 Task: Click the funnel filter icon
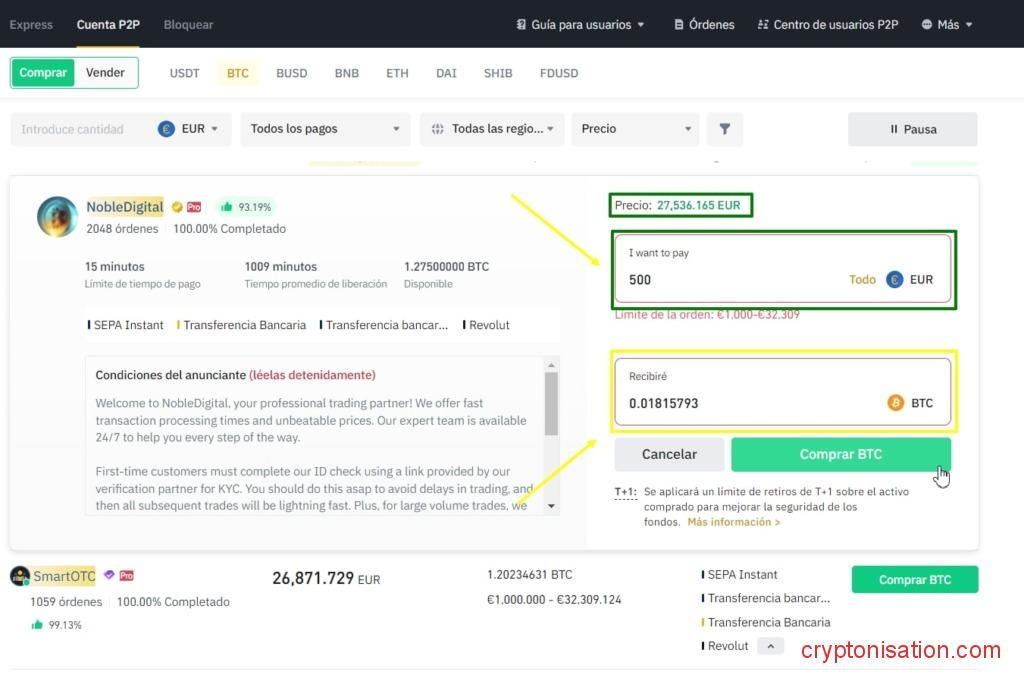pos(725,129)
